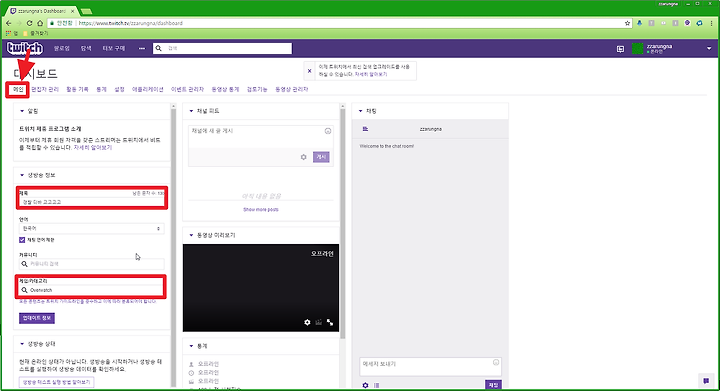The height and width of the screenshot is (391, 720).
Task: Focus the channel feed new post box
Action: coord(261,137)
